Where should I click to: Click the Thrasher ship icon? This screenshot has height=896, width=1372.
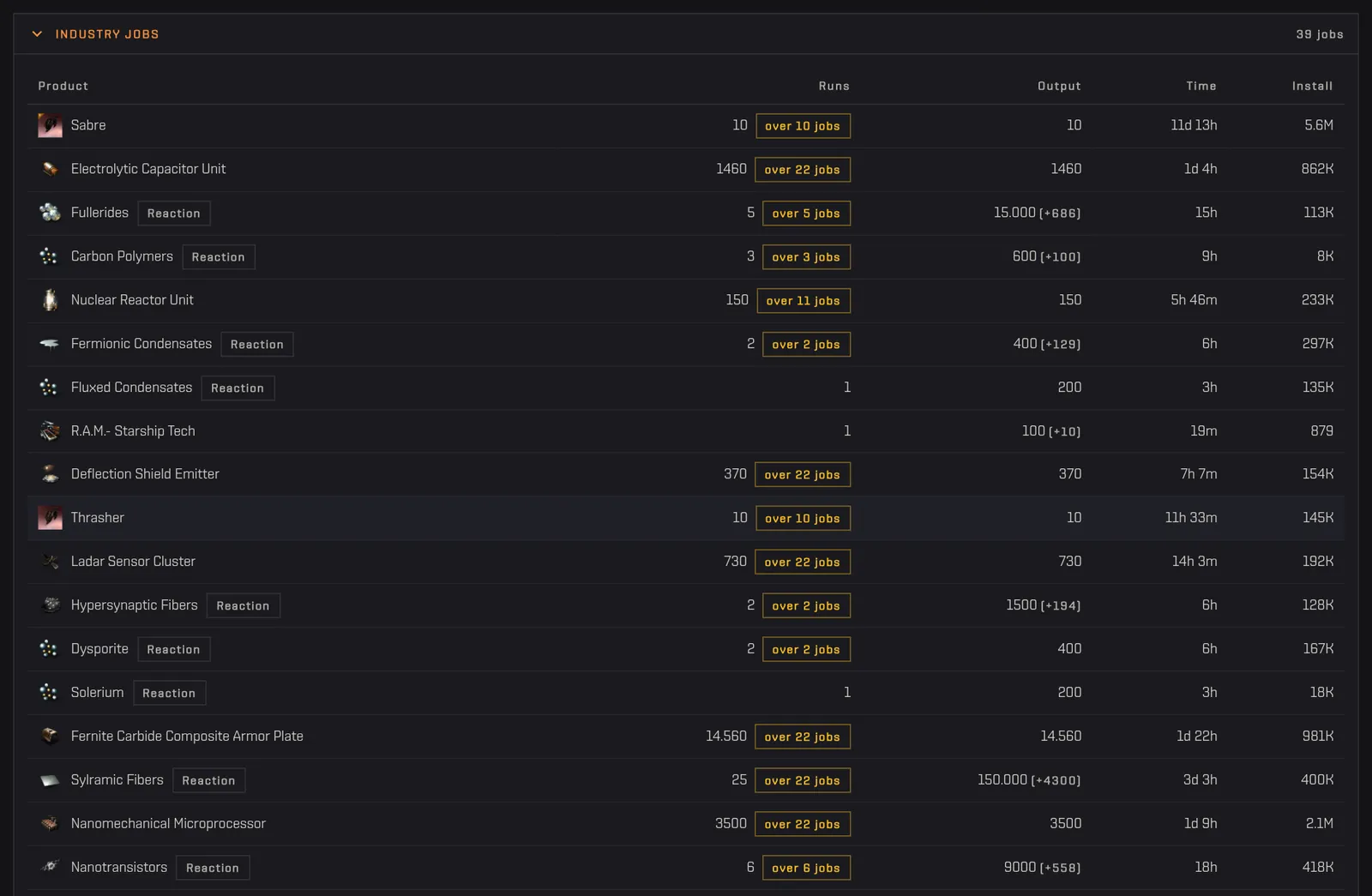click(50, 518)
